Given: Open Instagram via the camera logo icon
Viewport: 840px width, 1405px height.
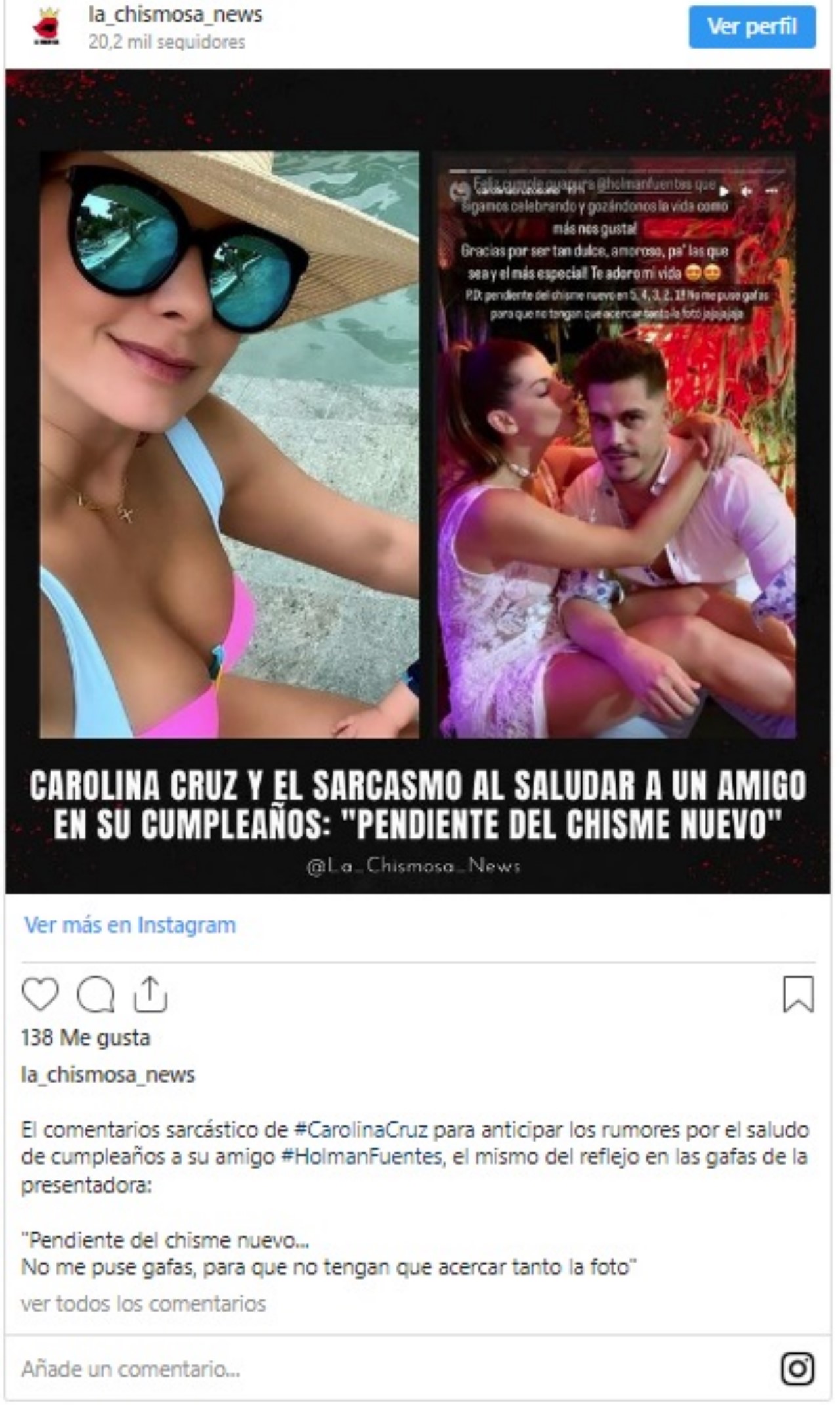Looking at the screenshot, I should [x=797, y=1369].
